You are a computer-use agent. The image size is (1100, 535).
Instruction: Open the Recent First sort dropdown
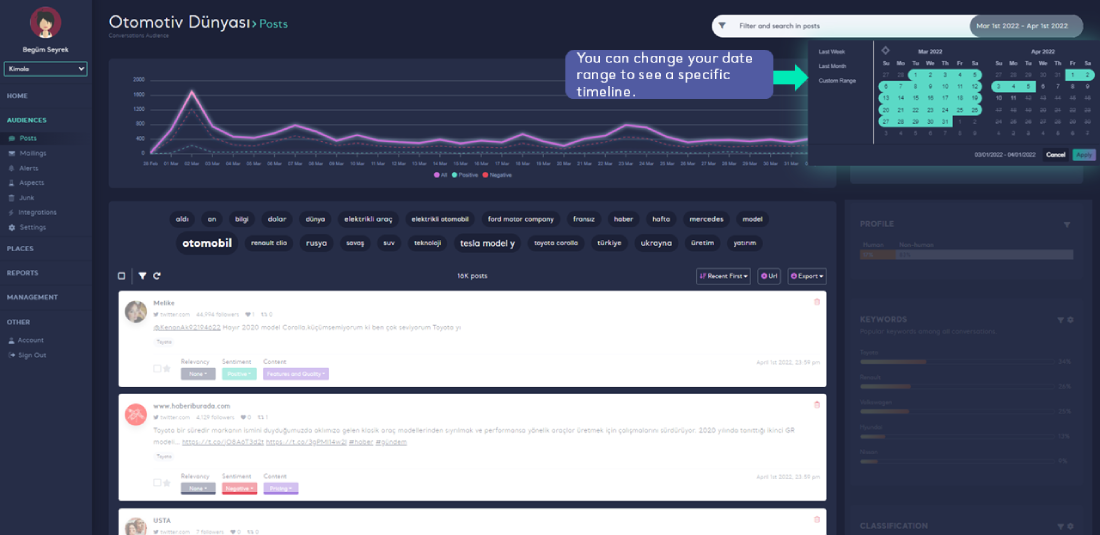[x=723, y=276]
